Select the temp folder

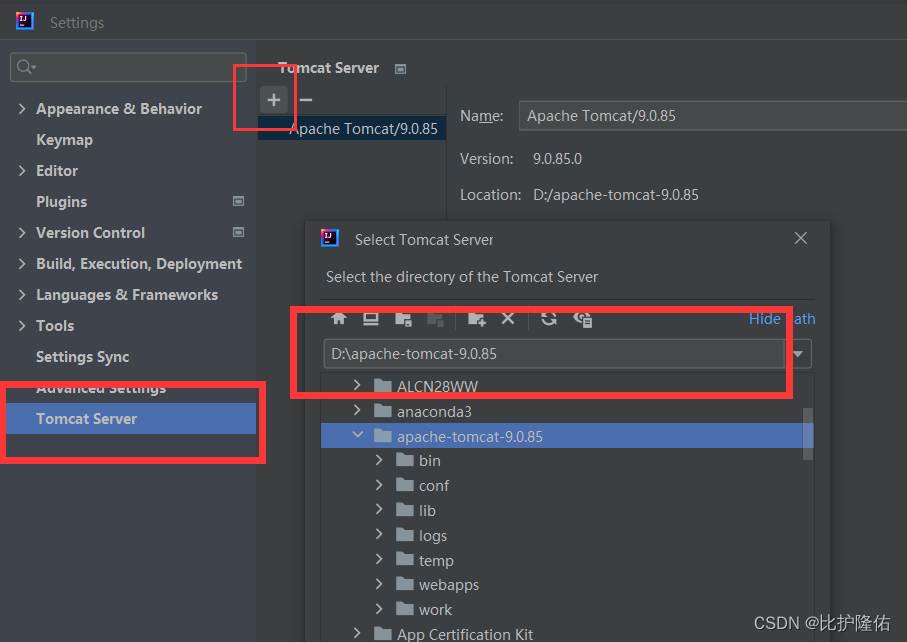click(436, 560)
